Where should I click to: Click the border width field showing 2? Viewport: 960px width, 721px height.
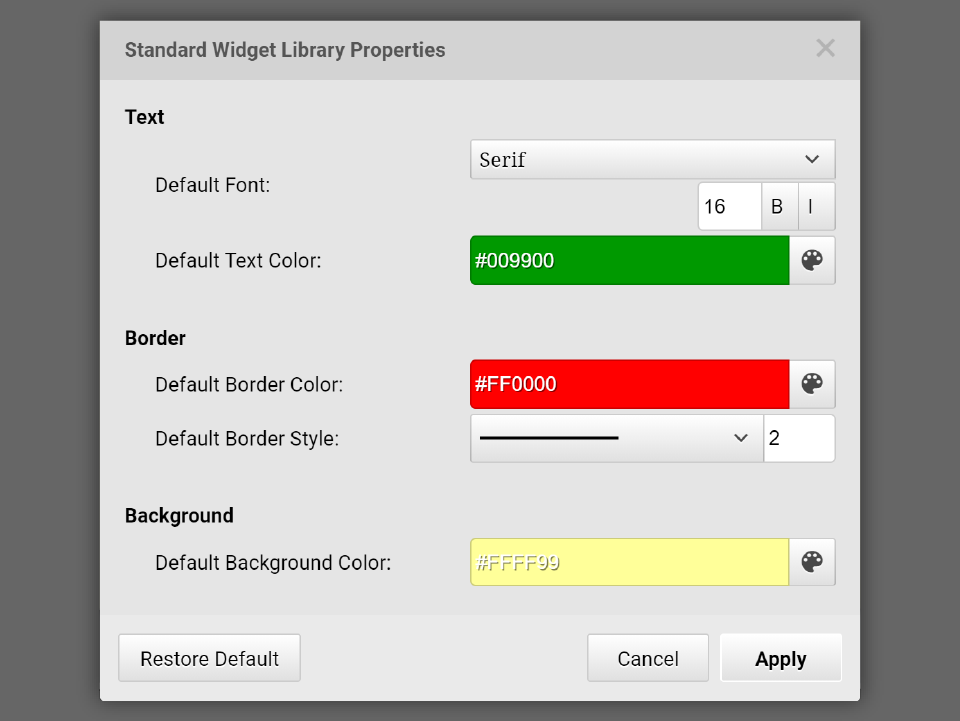(x=798, y=438)
